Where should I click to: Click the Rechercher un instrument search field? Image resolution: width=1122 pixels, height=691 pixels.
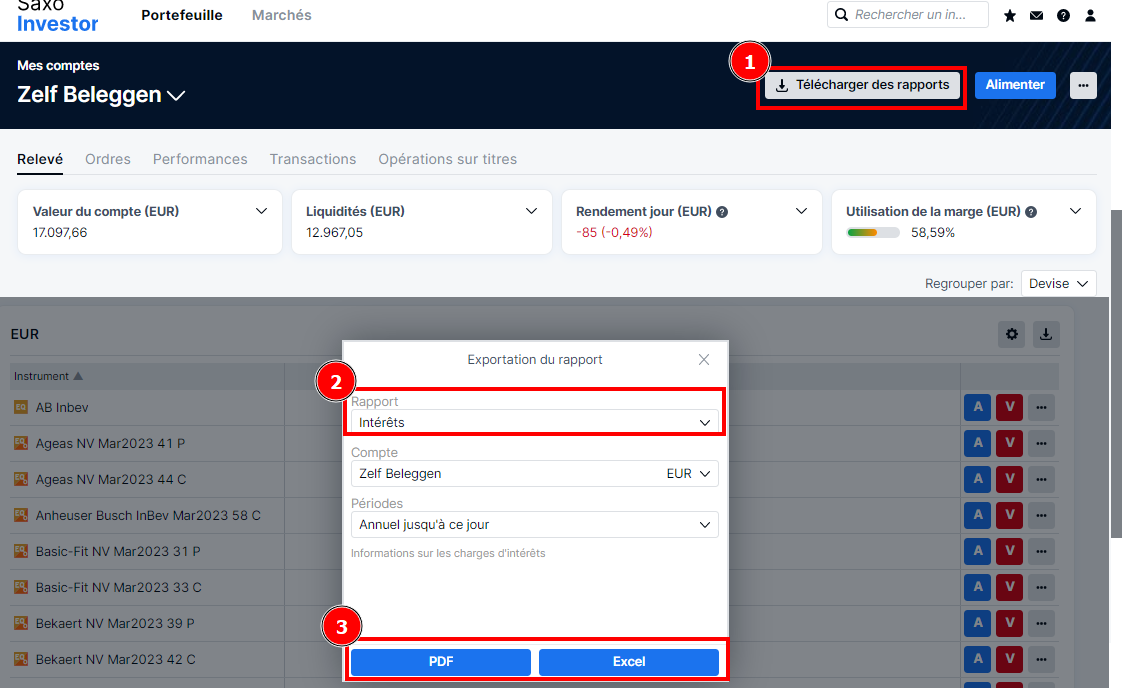(907, 14)
